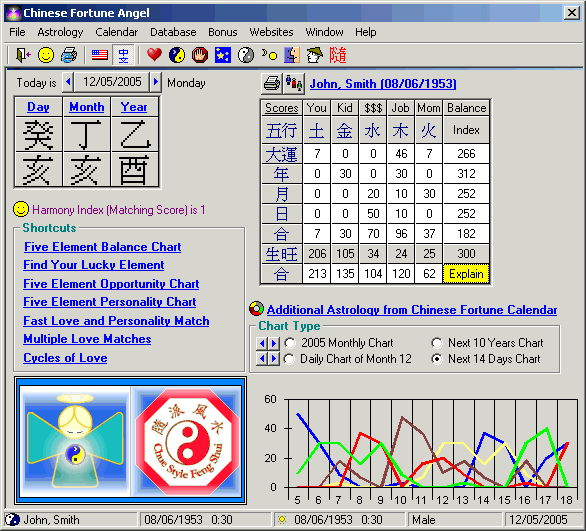Open Multiple Love Matches link
Image resolution: width=586 pixels, height=531 pixels.
pos(87,339)
